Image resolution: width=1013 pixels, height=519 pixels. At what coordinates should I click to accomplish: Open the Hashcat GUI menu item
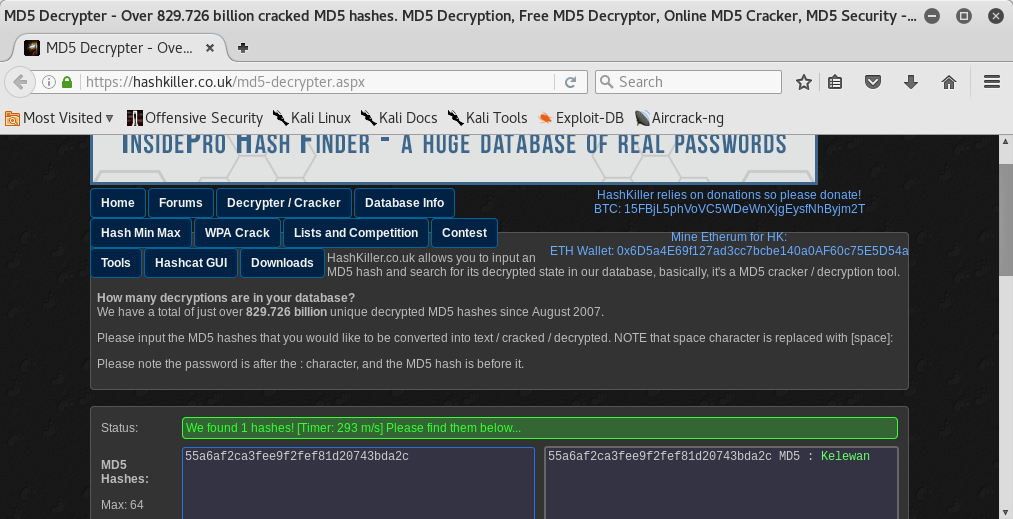pos(191,263)
